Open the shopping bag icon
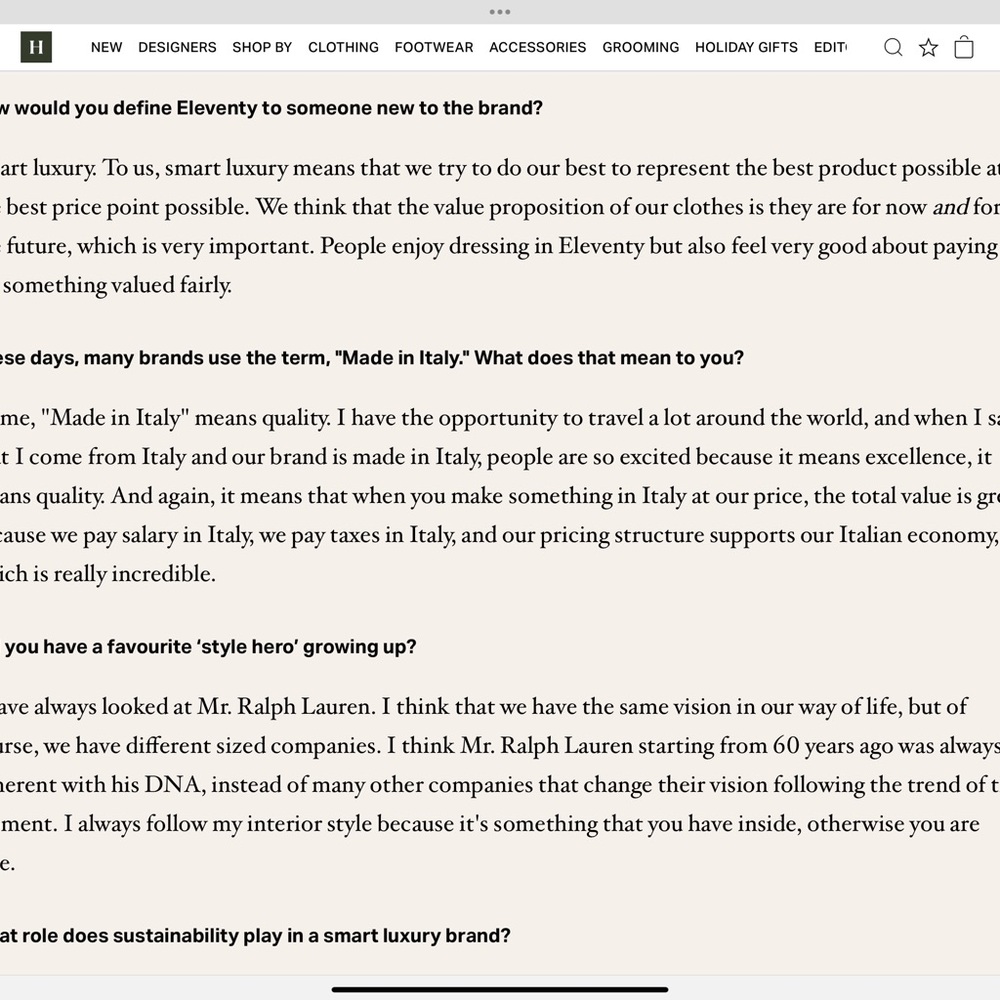Image resolution: width=1000 pixels, height=1000 pixels. [964, 47]
